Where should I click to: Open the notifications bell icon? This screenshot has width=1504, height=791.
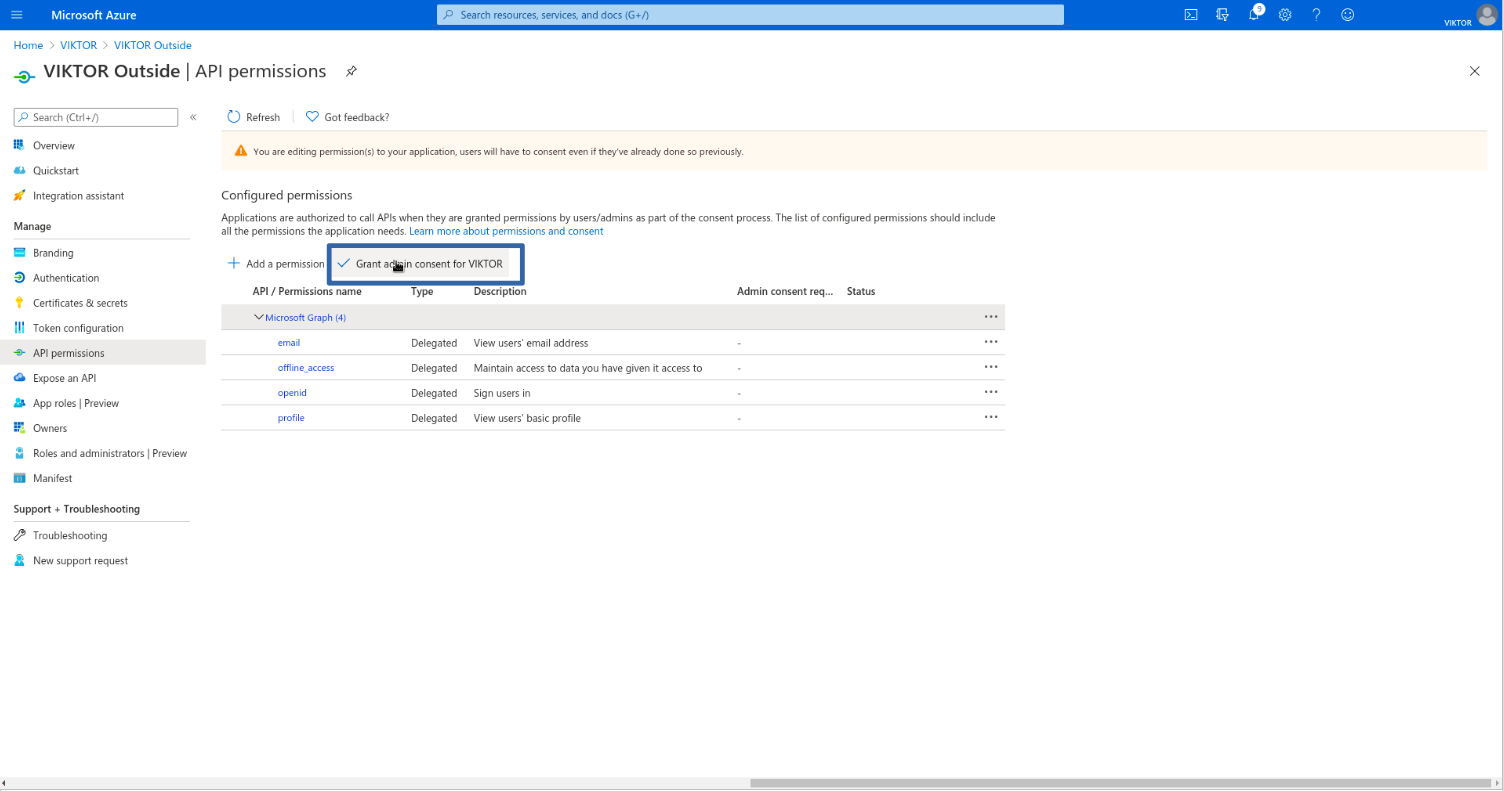[1254, 15]
